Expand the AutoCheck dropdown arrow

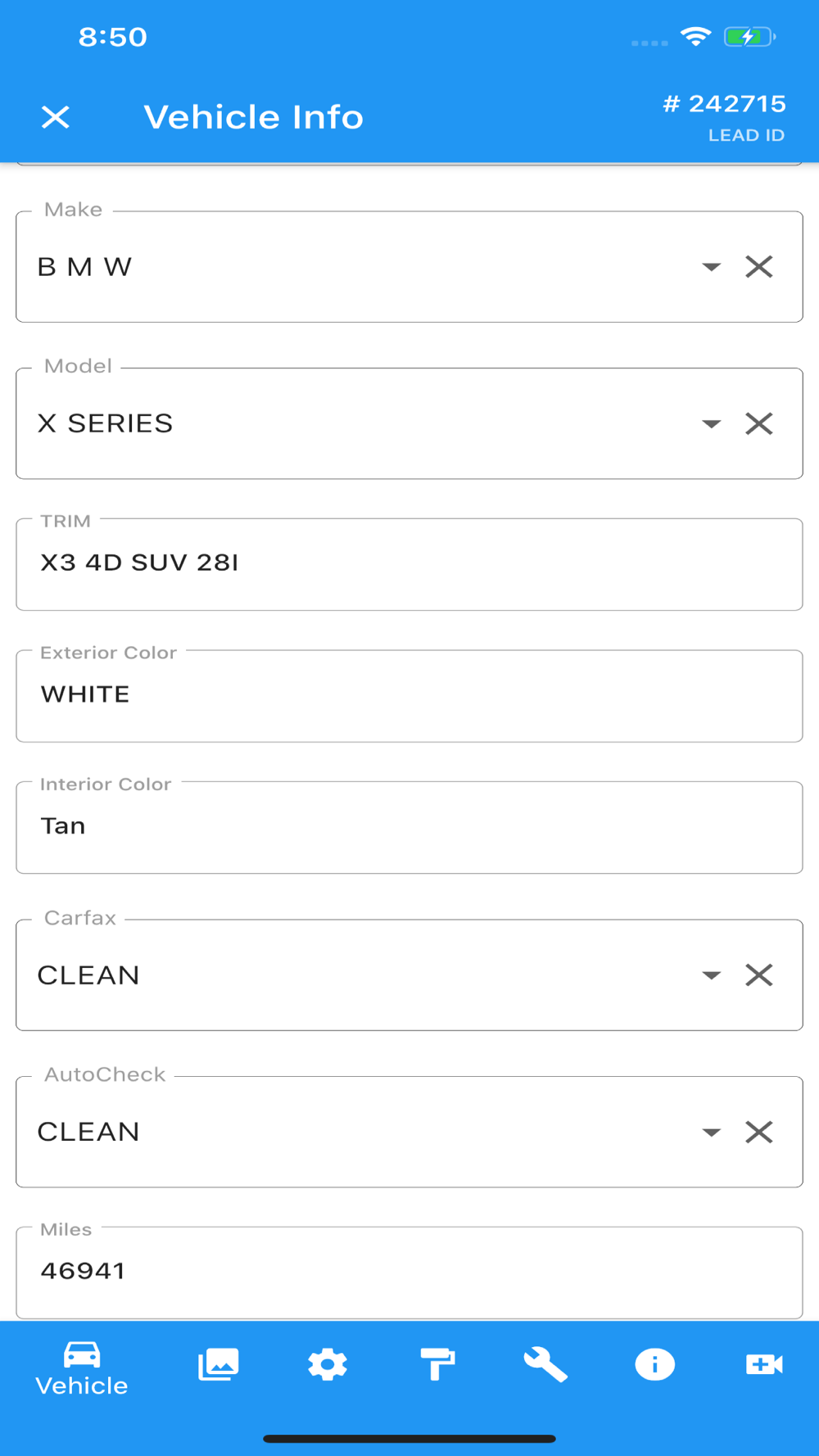click(x=711, y=1132)
